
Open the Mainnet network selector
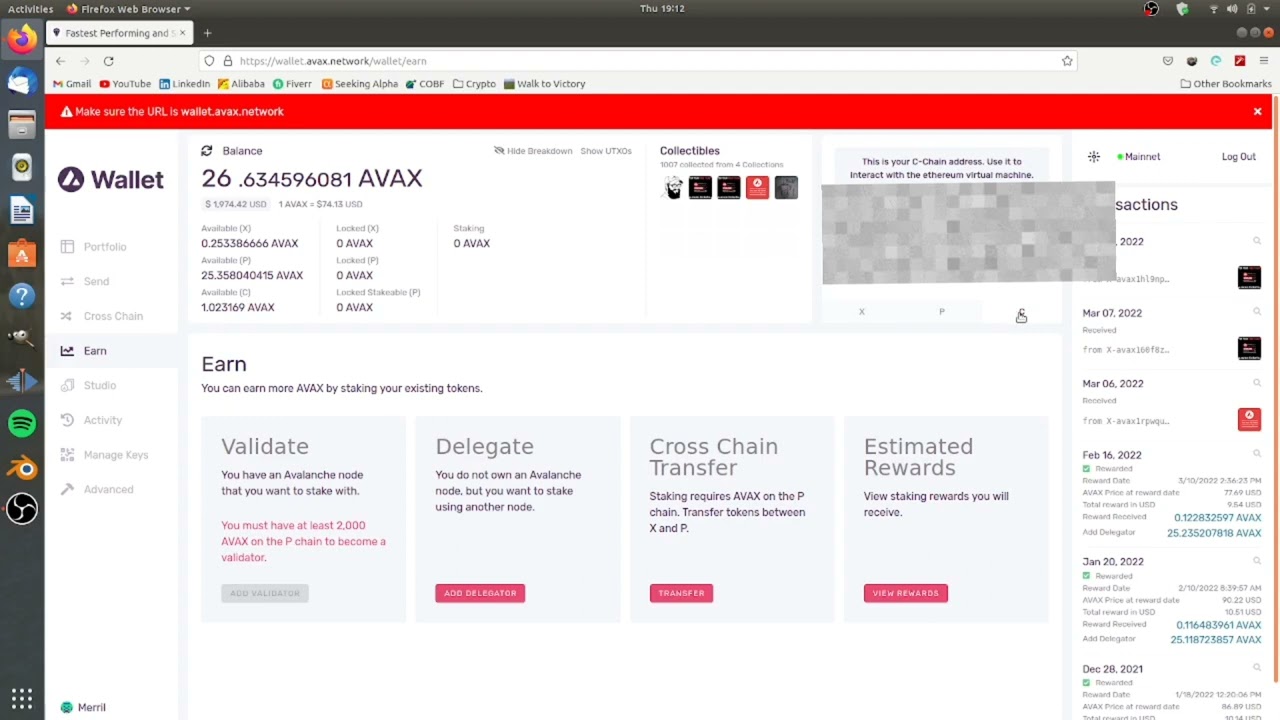click(x=1139, y=157)
